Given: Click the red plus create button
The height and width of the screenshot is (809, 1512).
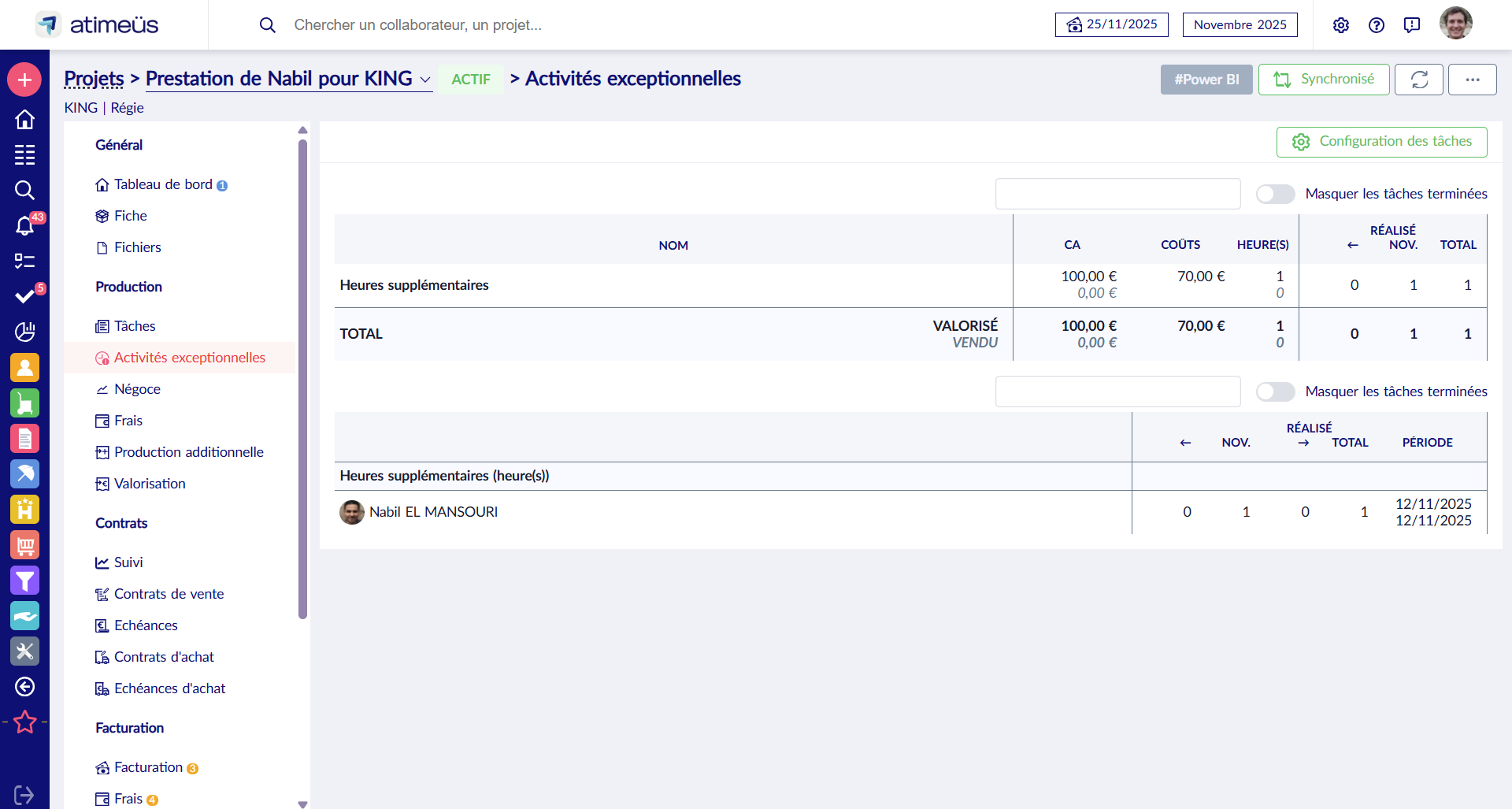Looking at the screenshot, I should [24, 80].
